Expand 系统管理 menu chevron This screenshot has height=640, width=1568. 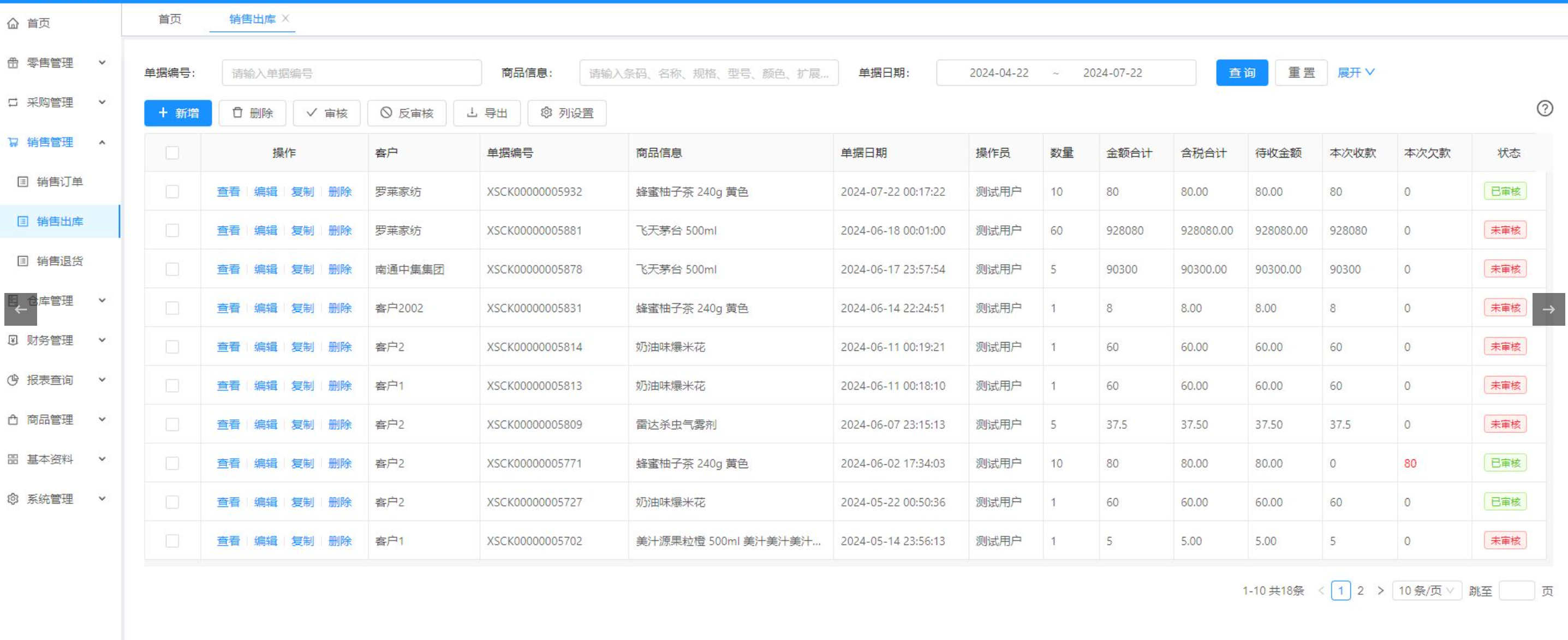(x=102, y=499)
